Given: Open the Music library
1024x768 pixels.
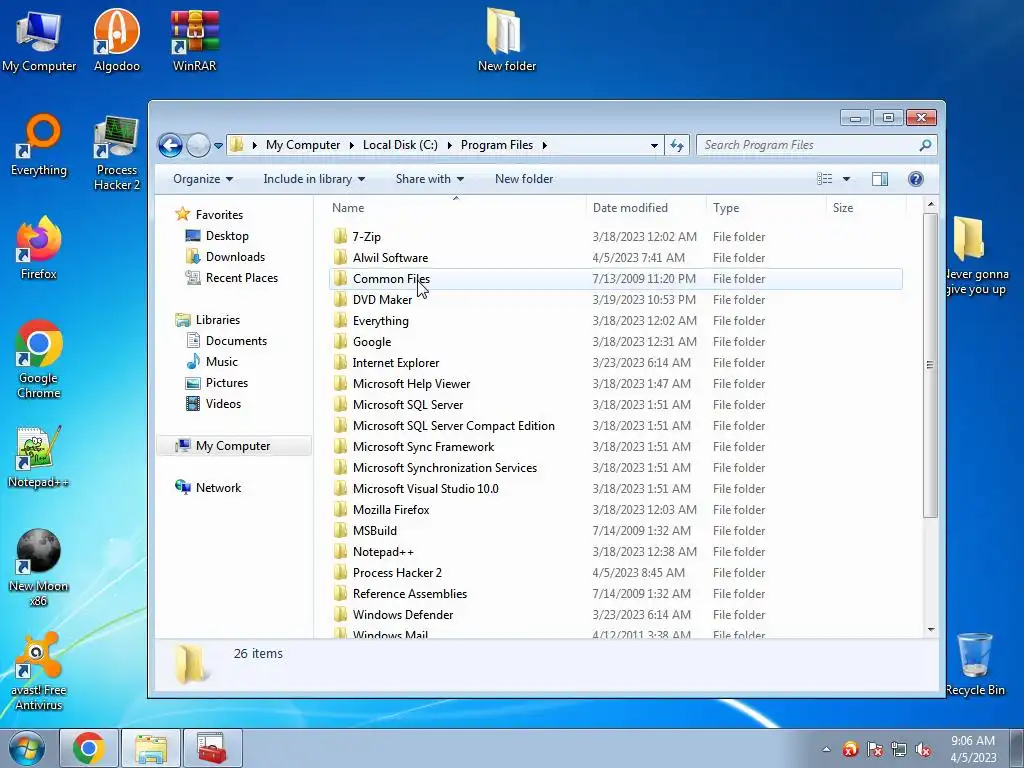Looking at the screenshot, I should pos(221,361).
